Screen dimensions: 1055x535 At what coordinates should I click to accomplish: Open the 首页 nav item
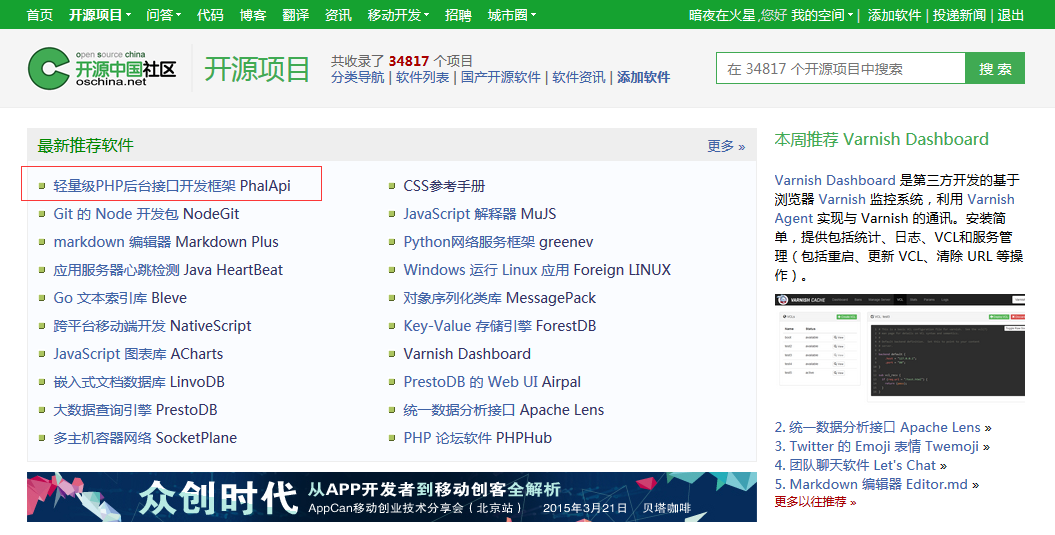point(40,15)
